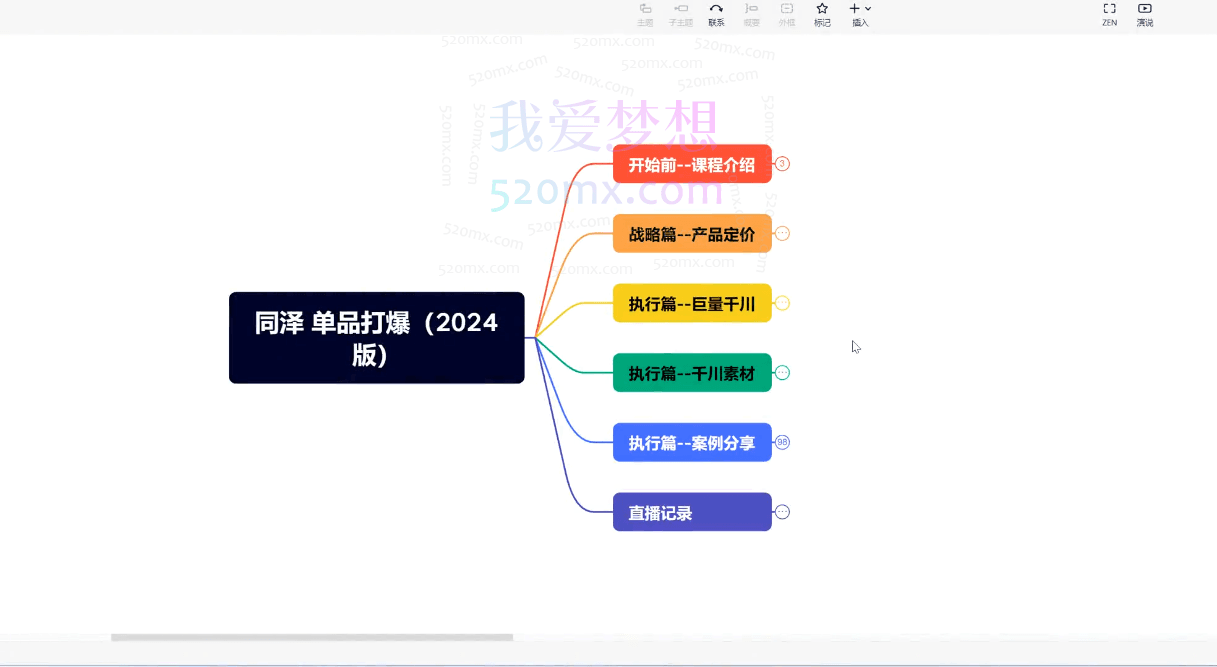
Task: Expand the 执行篇--千川素材 branch
Action: [782, 373]
